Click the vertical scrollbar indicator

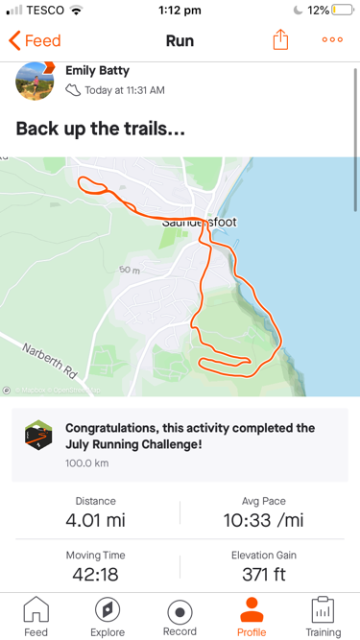[x=356, y=140]
